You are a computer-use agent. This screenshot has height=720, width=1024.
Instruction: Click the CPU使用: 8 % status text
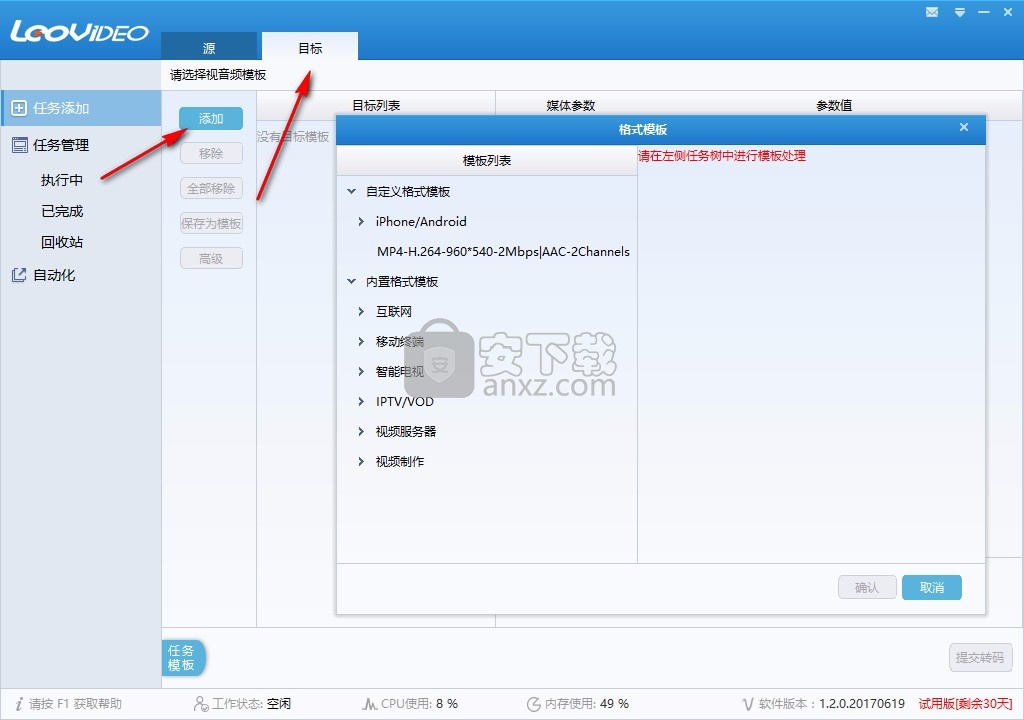point(419,704)
